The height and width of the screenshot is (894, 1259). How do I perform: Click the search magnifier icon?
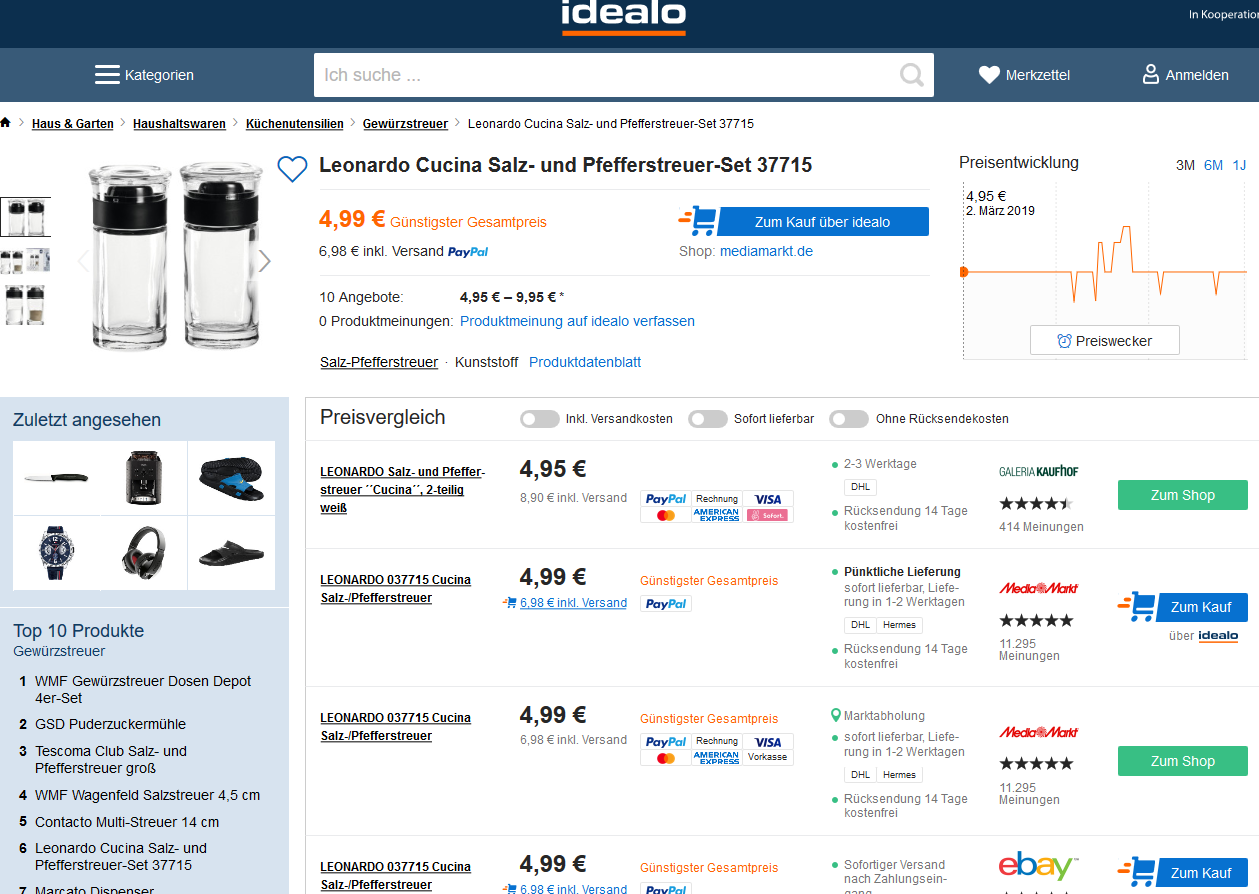tap(911, 75)
